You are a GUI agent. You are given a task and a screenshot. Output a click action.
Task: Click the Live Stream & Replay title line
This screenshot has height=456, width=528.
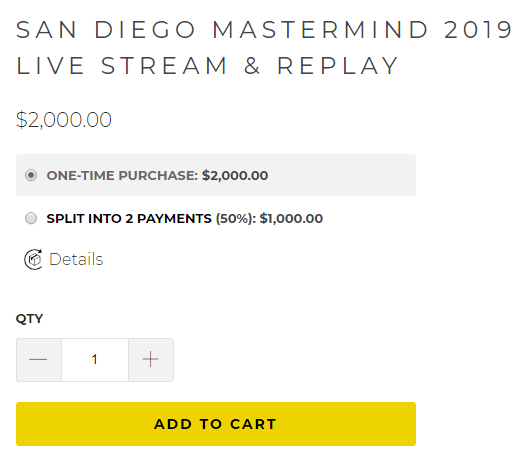207,66
